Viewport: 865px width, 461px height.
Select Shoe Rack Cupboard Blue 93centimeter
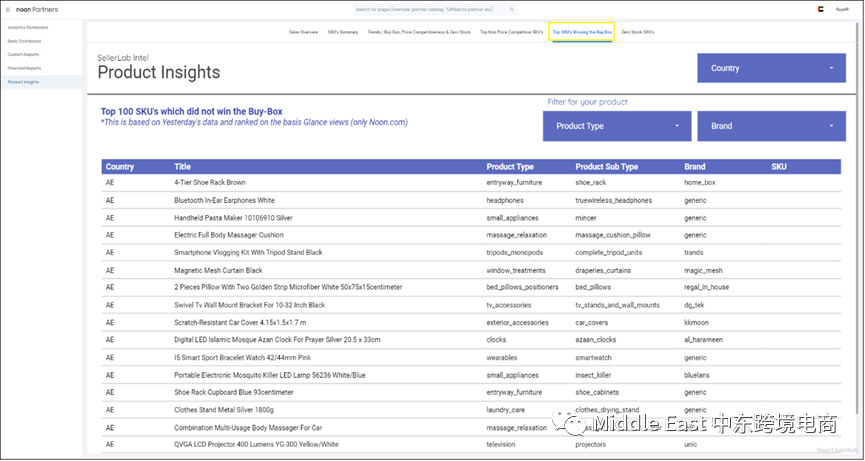234,393
